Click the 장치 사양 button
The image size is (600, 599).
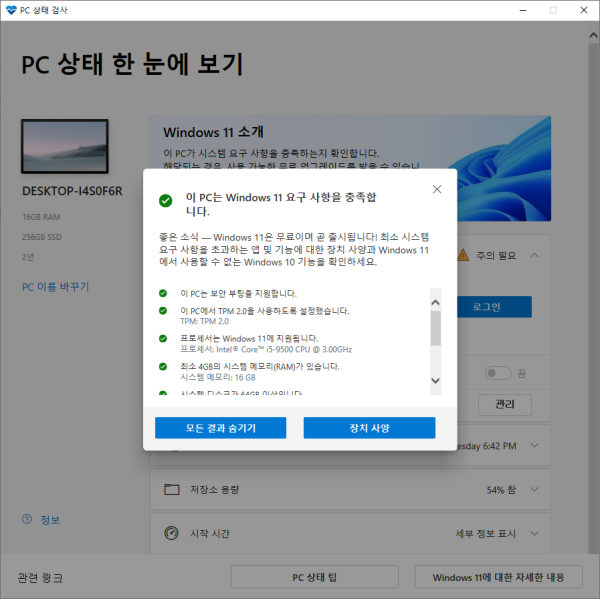tap(369, 428)
